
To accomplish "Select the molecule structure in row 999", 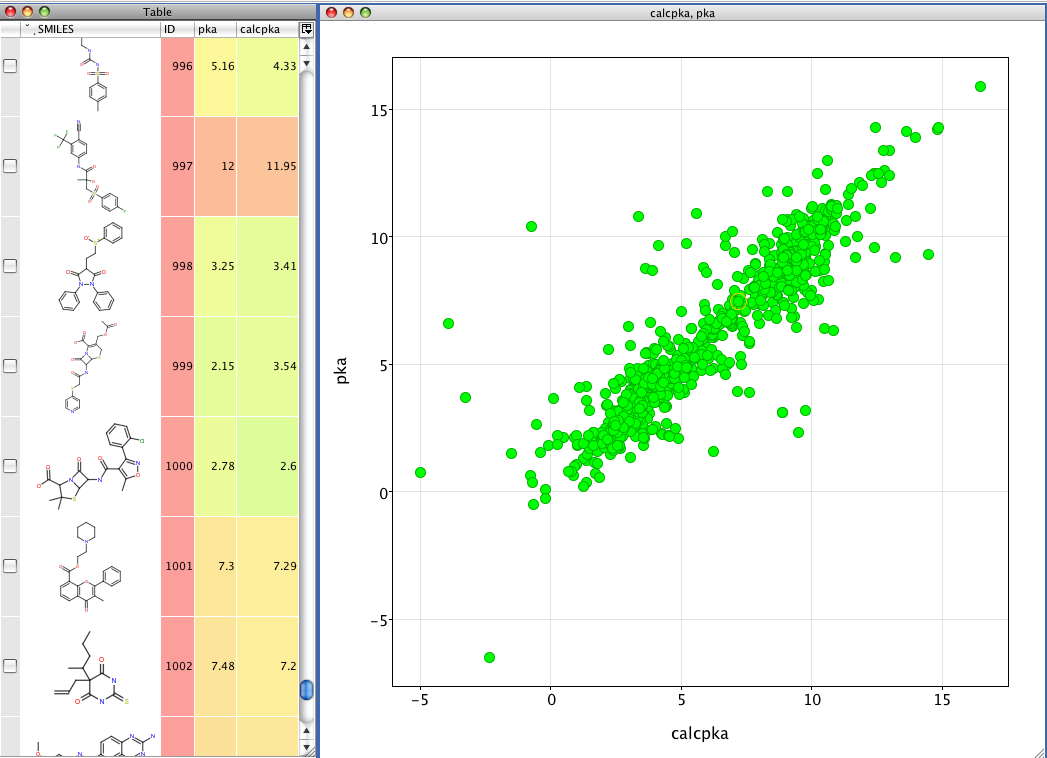I will click(x=90, y=367).
